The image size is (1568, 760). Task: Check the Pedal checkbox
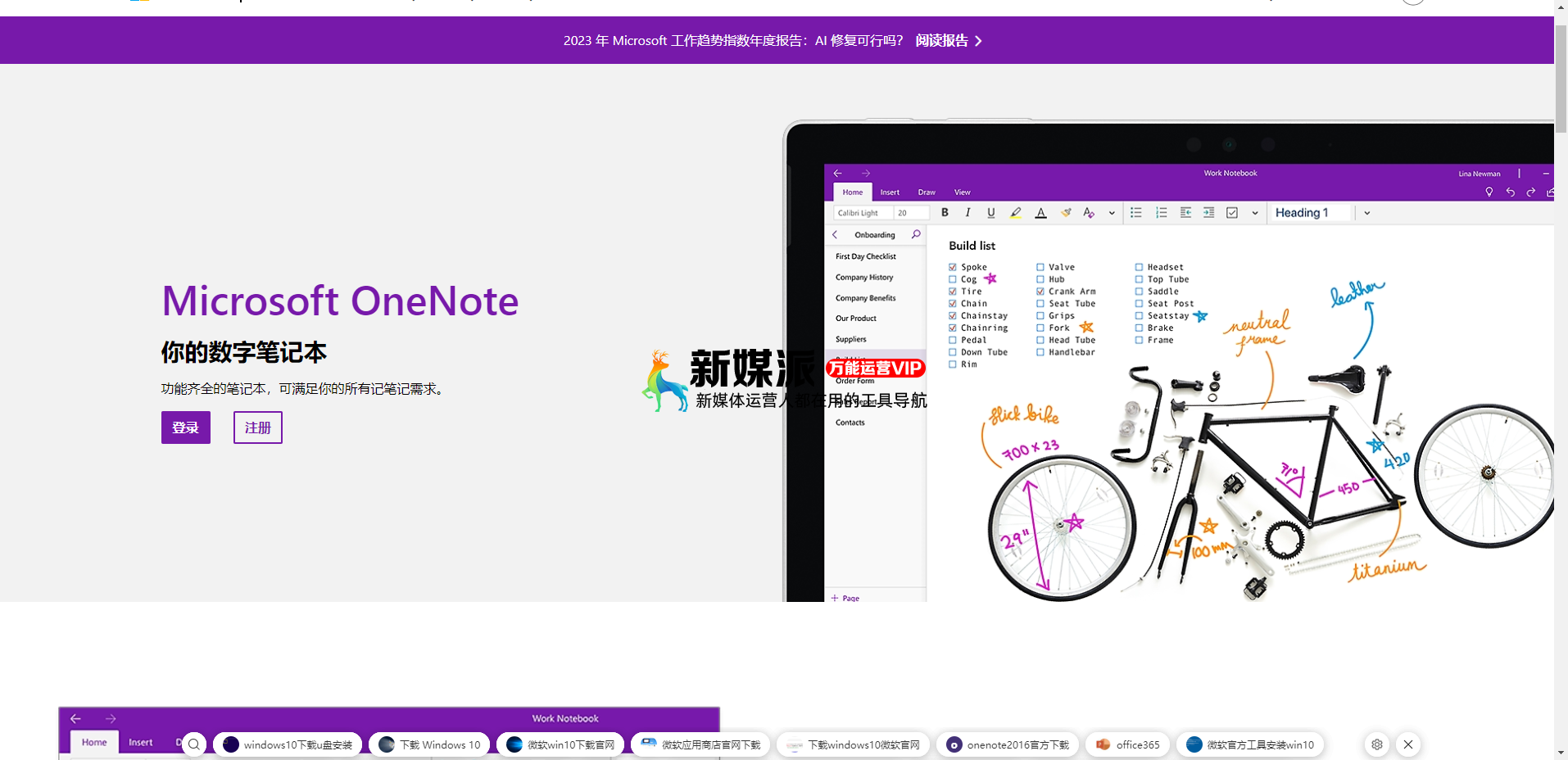(953, 340)
